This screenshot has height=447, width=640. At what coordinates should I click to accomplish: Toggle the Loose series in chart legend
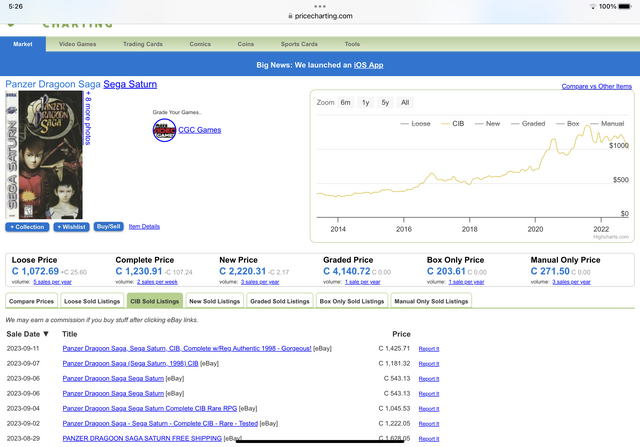point(416,124)
